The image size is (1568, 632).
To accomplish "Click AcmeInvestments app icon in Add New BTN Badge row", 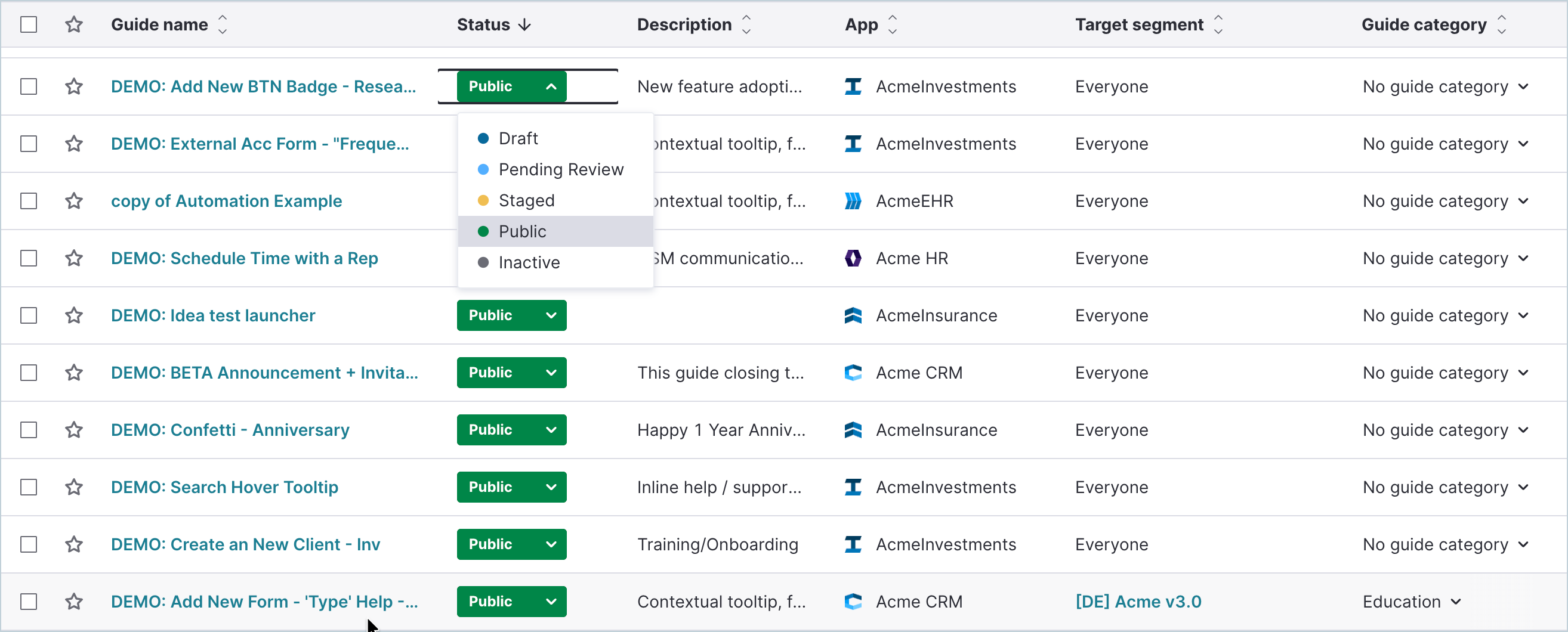I will (x=853, y=86).
